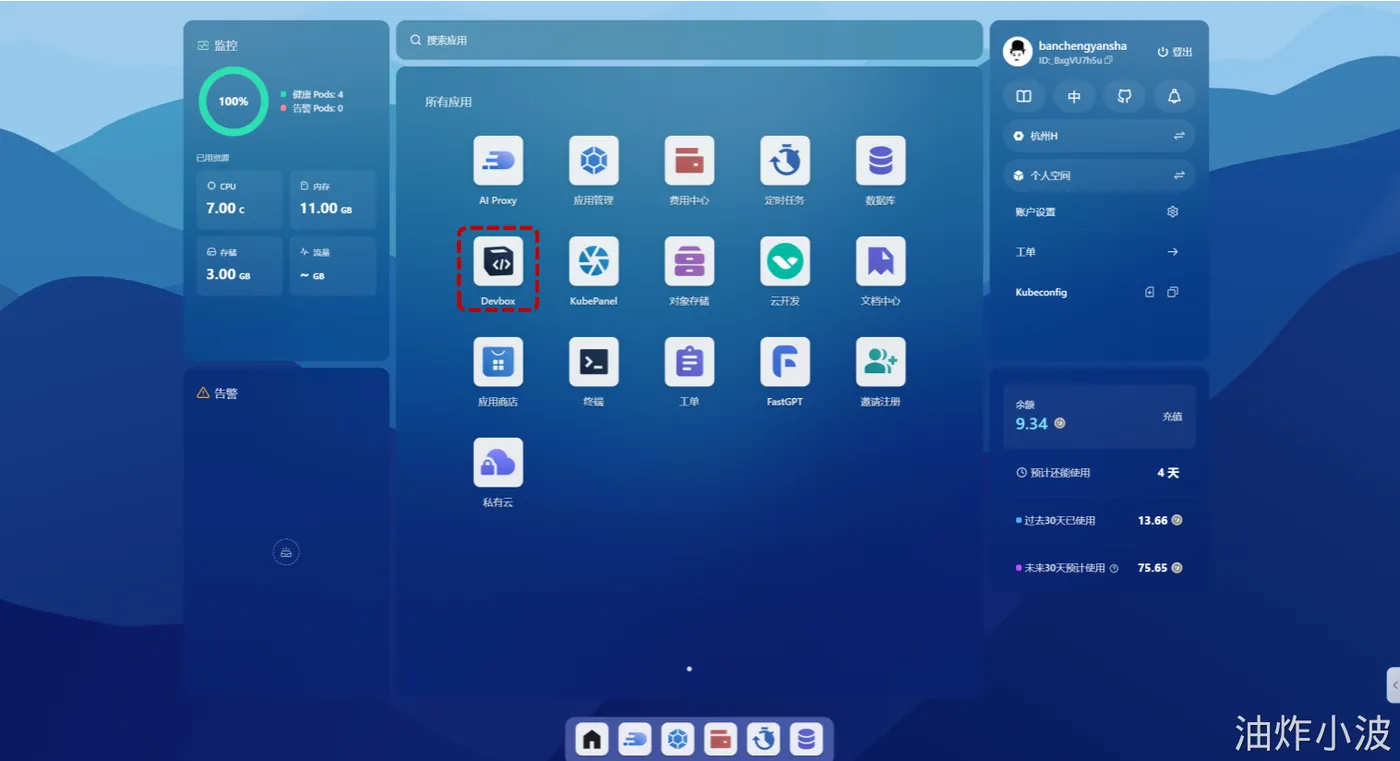The image size is (1400, 761).
Task: Click the username banchengyansha
Action: (1082, 46)
